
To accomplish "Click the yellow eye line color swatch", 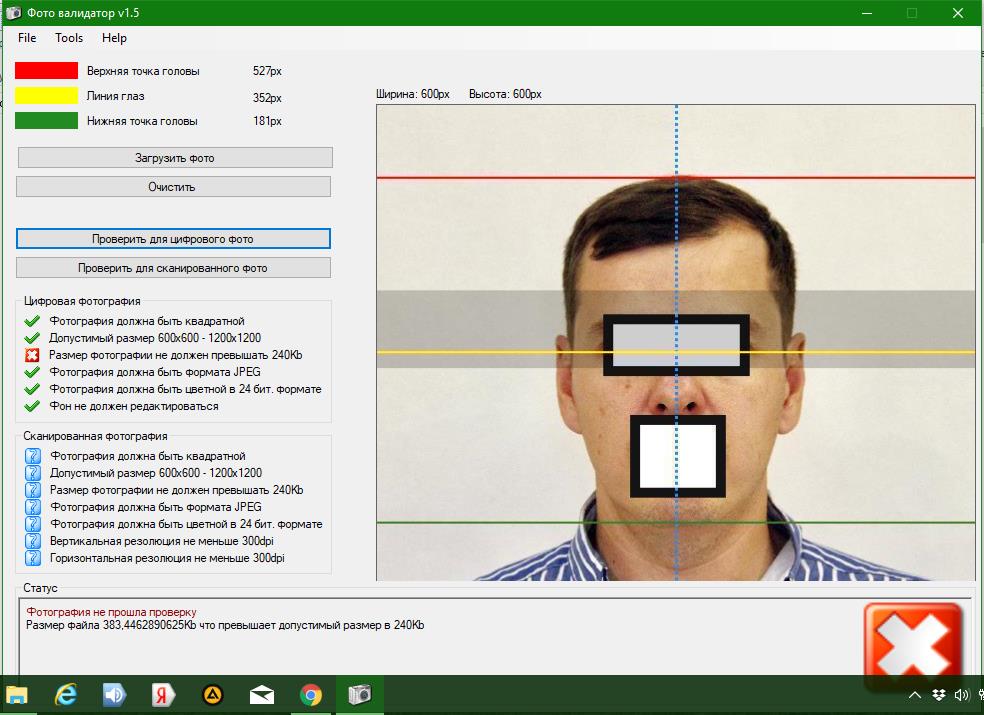I will tap(46, 95).
